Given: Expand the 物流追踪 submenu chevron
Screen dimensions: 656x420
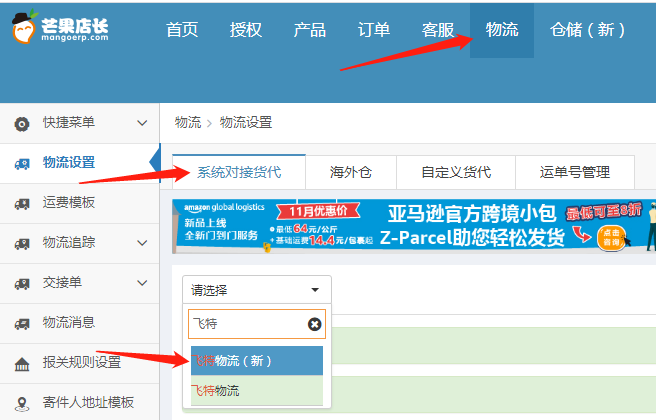Looking at the screenshot, I should pyautogui.click(x=142, y=243).
